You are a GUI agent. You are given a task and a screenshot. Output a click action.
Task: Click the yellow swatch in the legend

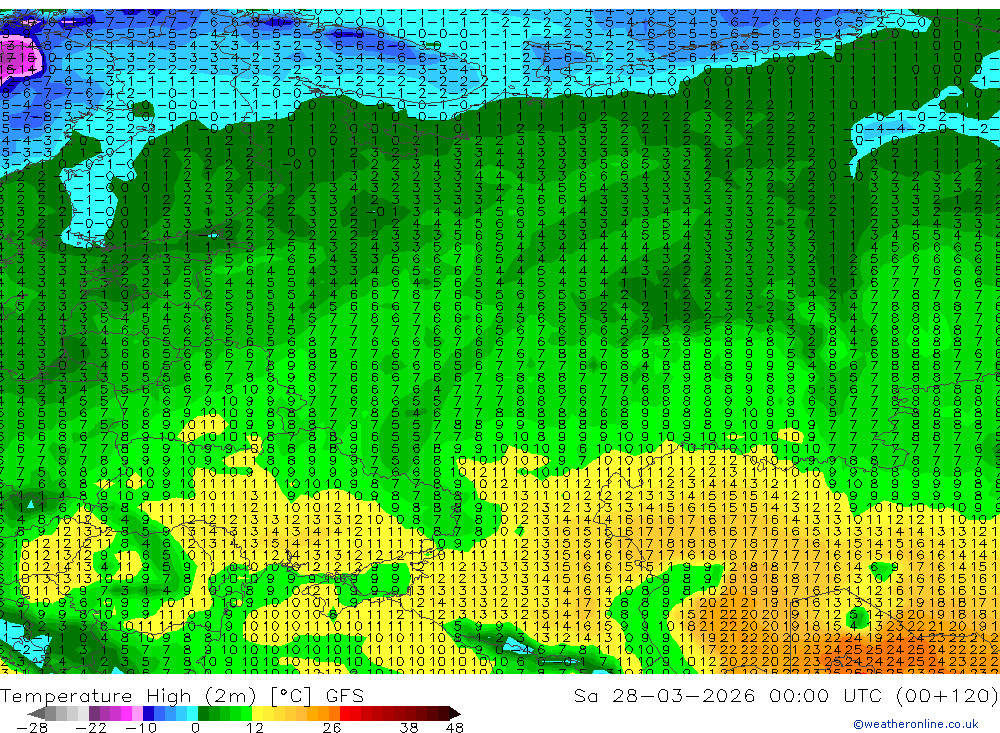[x=258, y=713]
